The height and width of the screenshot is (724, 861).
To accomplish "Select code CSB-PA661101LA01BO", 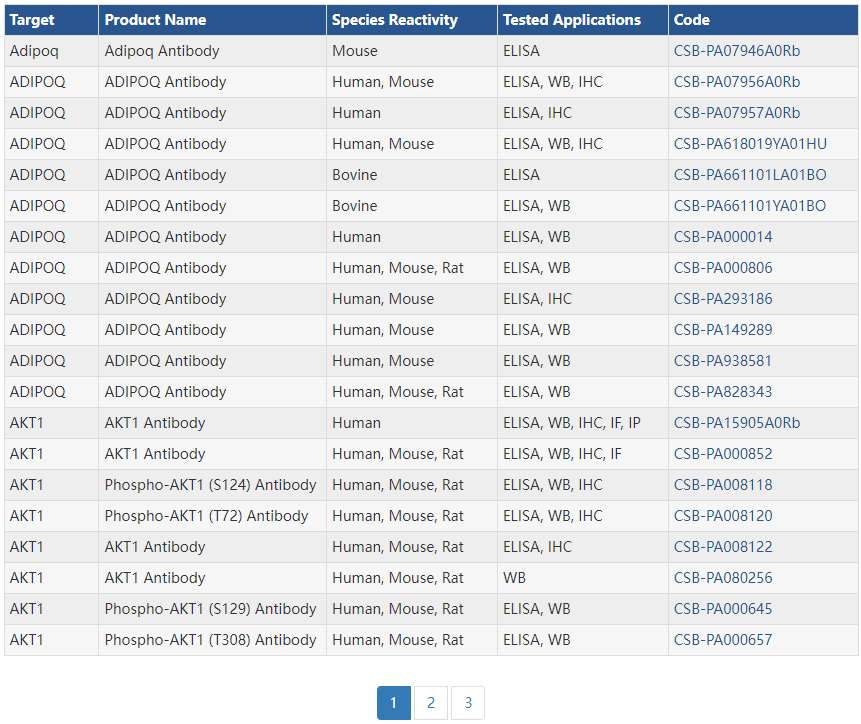I will click(x=750, y=175).
